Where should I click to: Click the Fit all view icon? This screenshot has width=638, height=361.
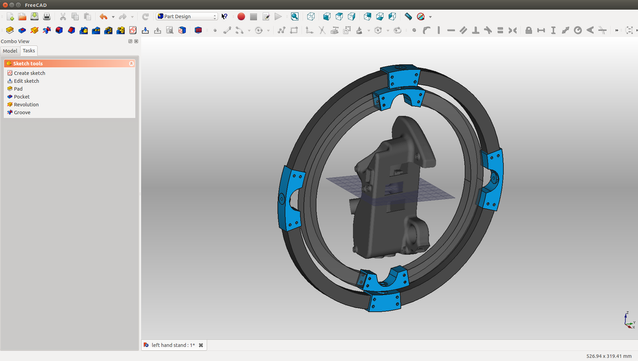pos(295,17)
